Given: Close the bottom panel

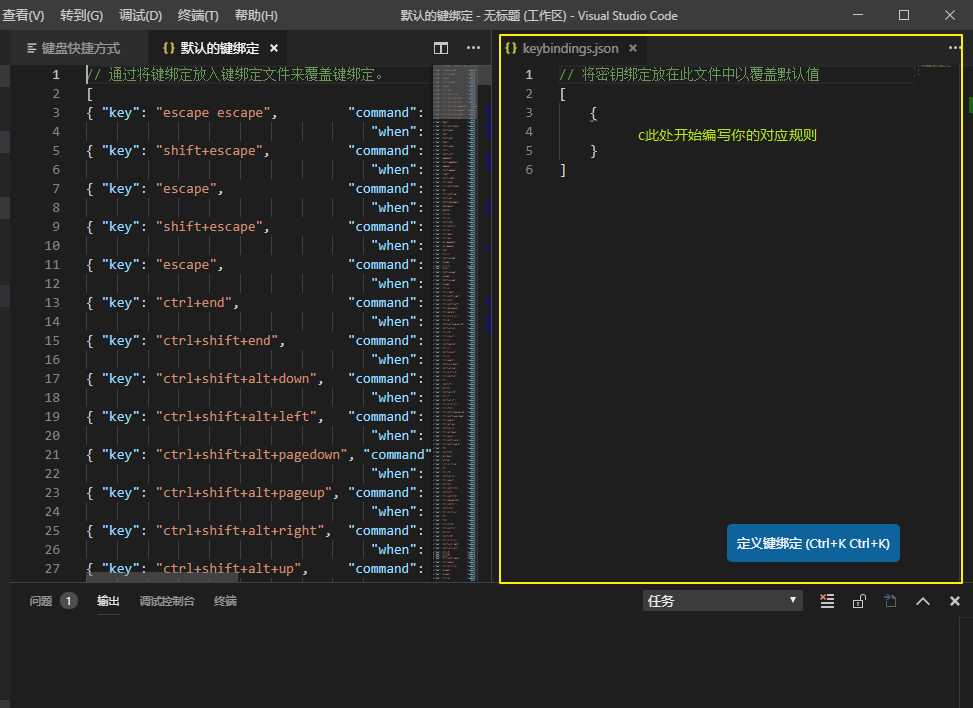Looking at the screenshot, I should 954,601.
